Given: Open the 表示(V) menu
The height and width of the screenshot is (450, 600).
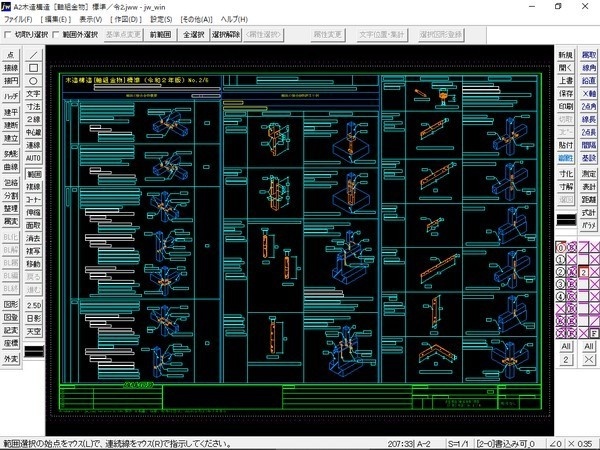Looking at the screenshot, I should (x=91, y=19).
